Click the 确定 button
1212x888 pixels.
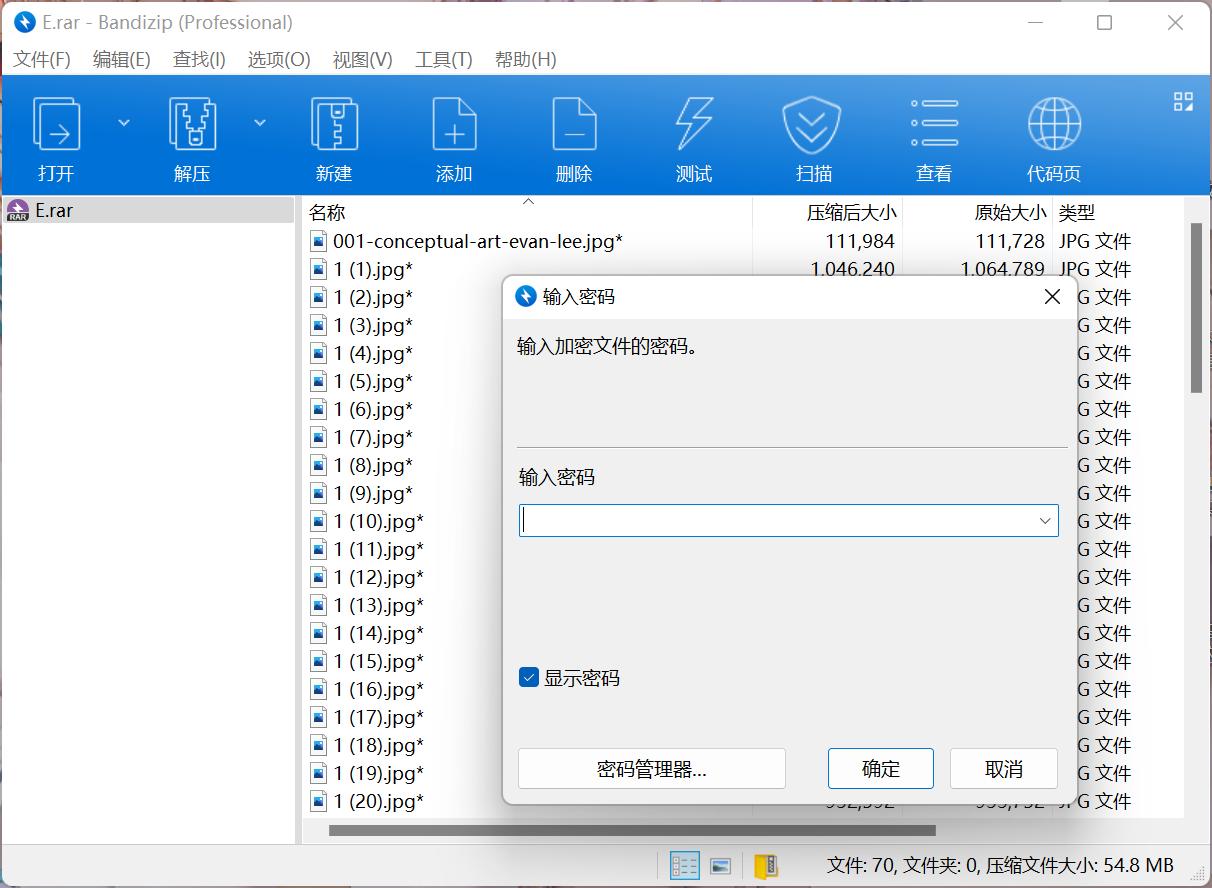point(881,768)
